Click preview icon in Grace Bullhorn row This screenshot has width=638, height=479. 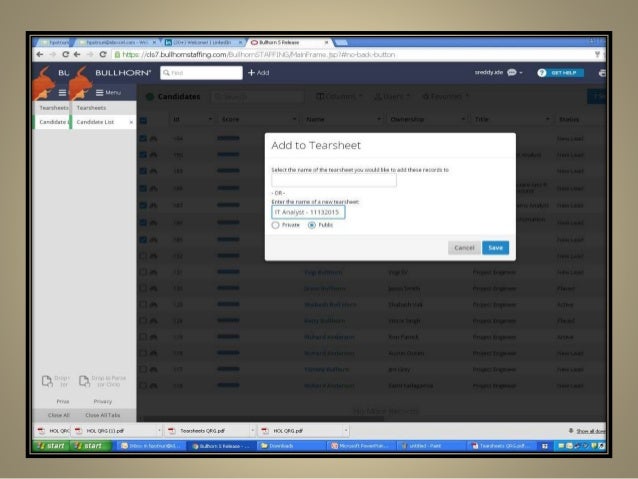click(x=153, y=289)
